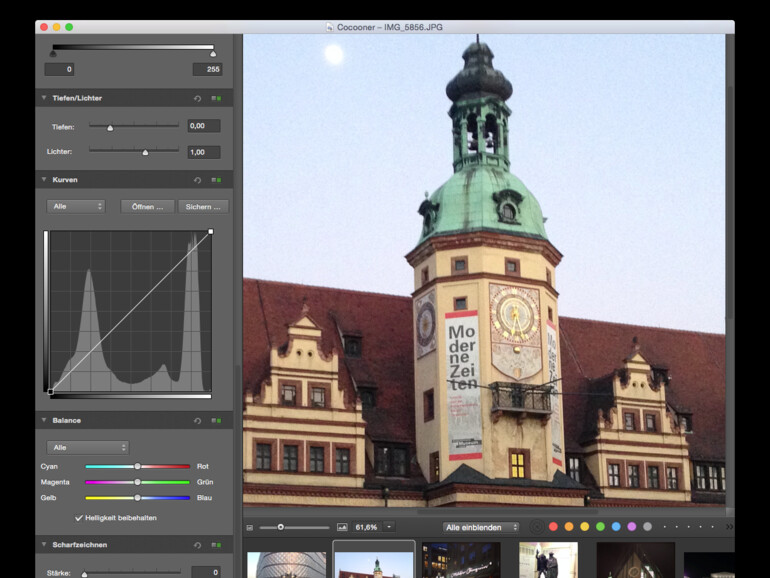This screenshot has height=578, width=770.
Task: Click the small image zoom-out icon
Action: coord(250,527)
